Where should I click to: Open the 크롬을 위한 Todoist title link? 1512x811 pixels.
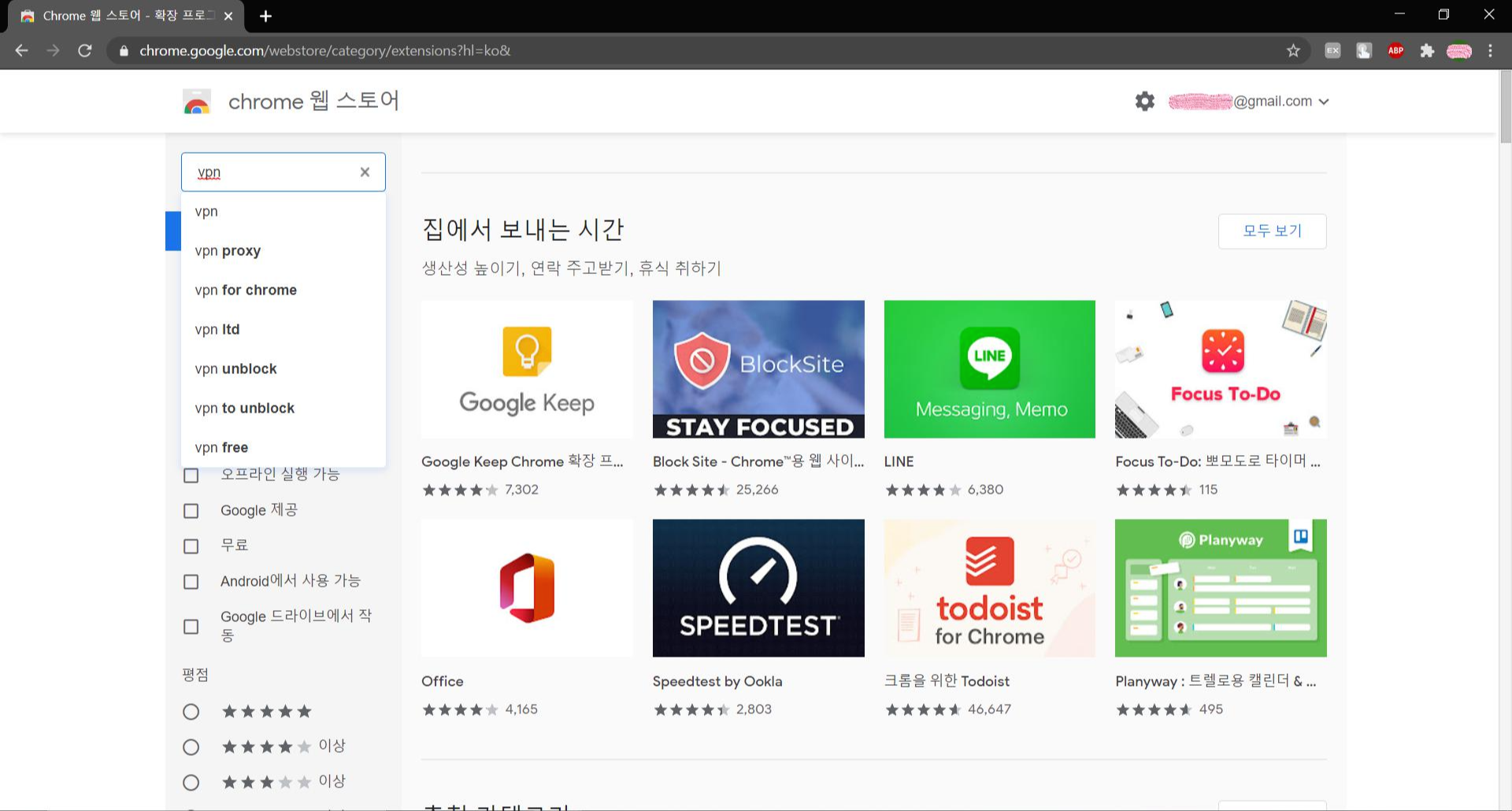(947, 681)
